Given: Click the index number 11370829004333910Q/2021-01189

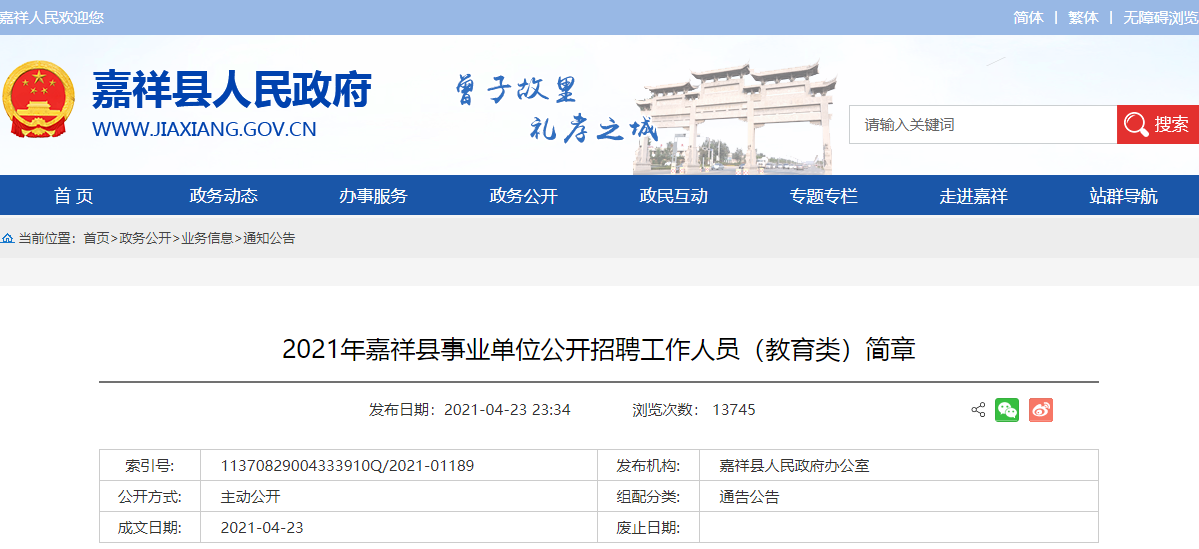Looking at the screenshot, I should 348,465.
